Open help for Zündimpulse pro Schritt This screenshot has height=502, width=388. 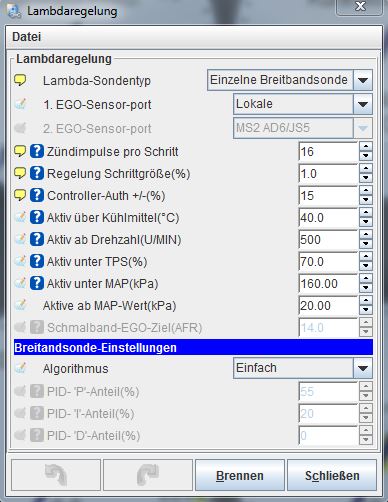(37, 151)
